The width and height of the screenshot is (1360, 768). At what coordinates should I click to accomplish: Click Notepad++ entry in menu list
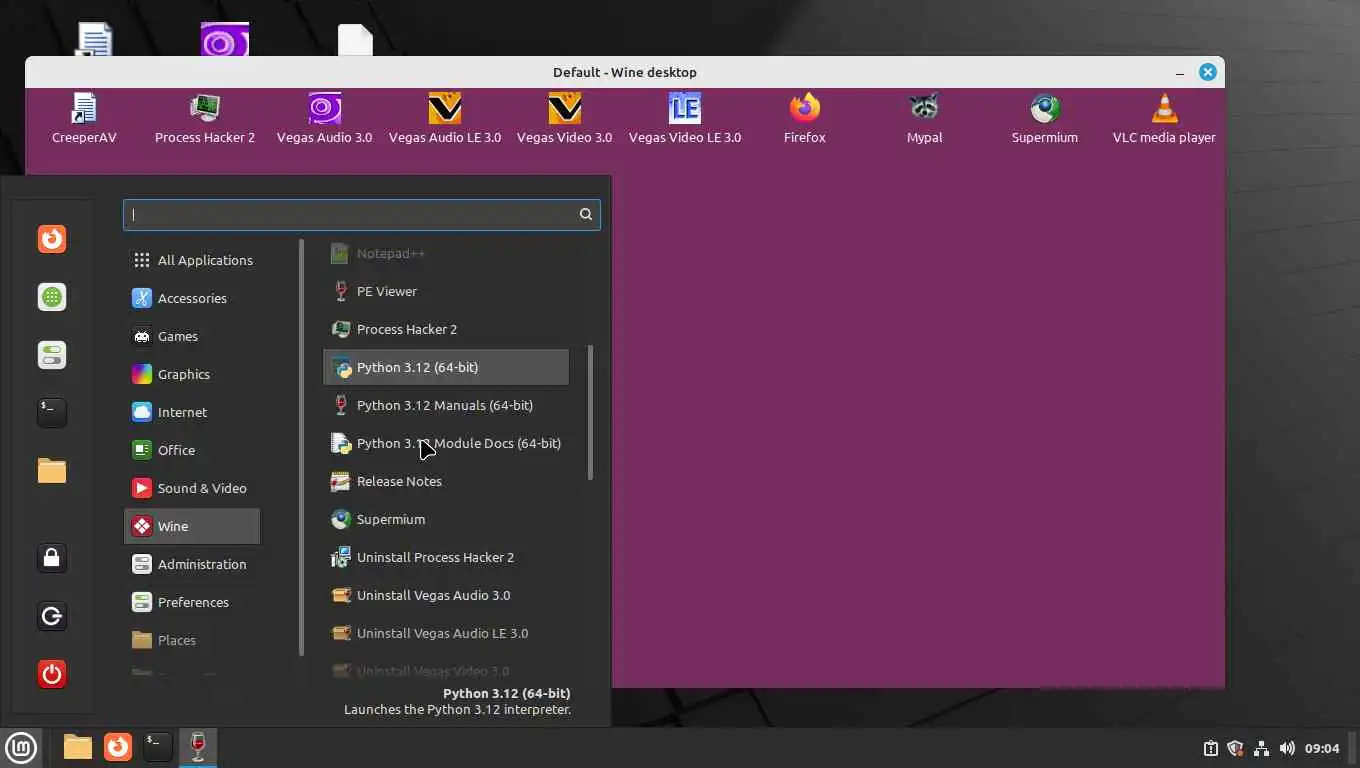pos(446,253)
